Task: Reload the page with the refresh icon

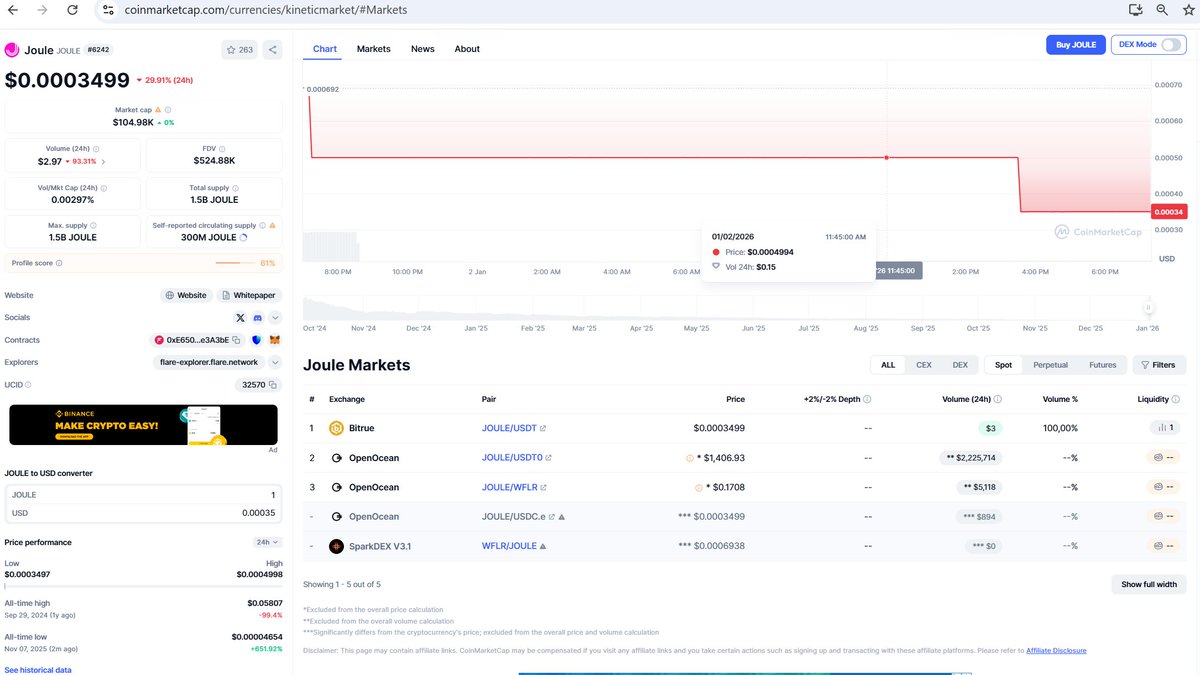Action: pyautogui.click(x=72, y=9)
